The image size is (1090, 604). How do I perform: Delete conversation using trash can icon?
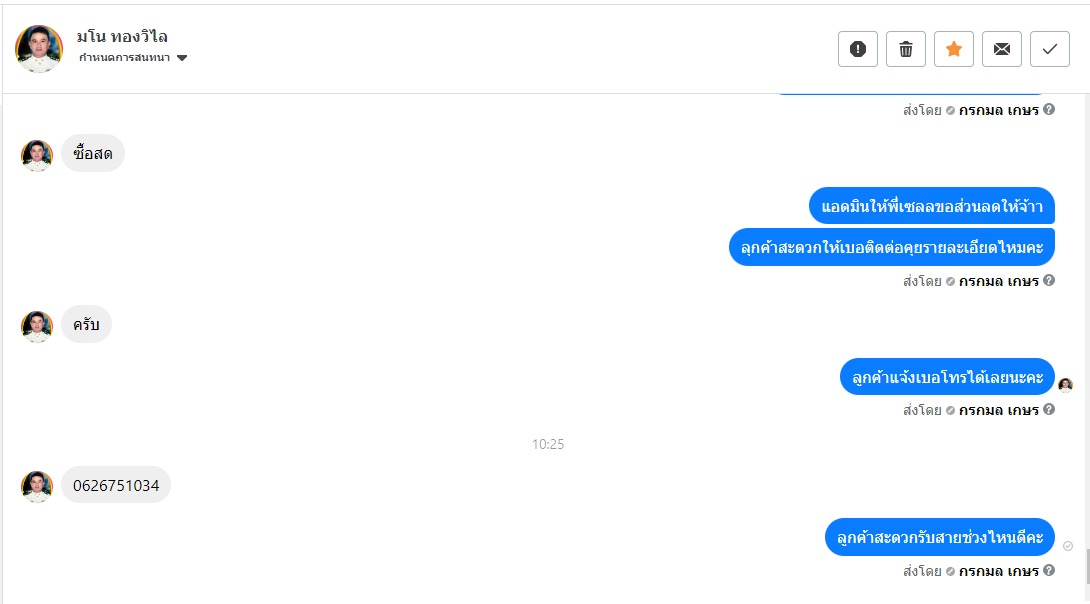[906, 49]
